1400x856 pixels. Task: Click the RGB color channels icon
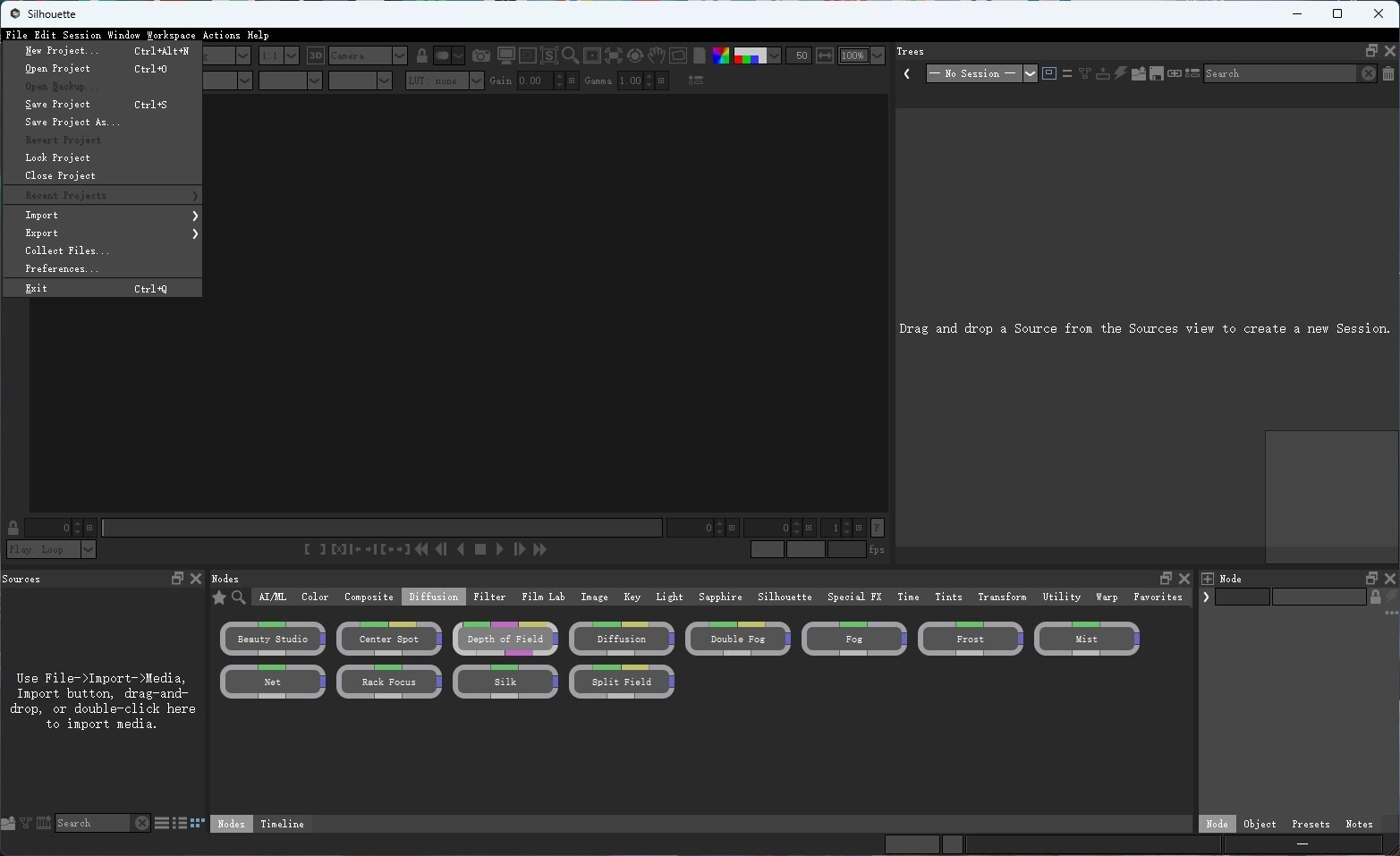pyautogui.click(x=720, y=55)
